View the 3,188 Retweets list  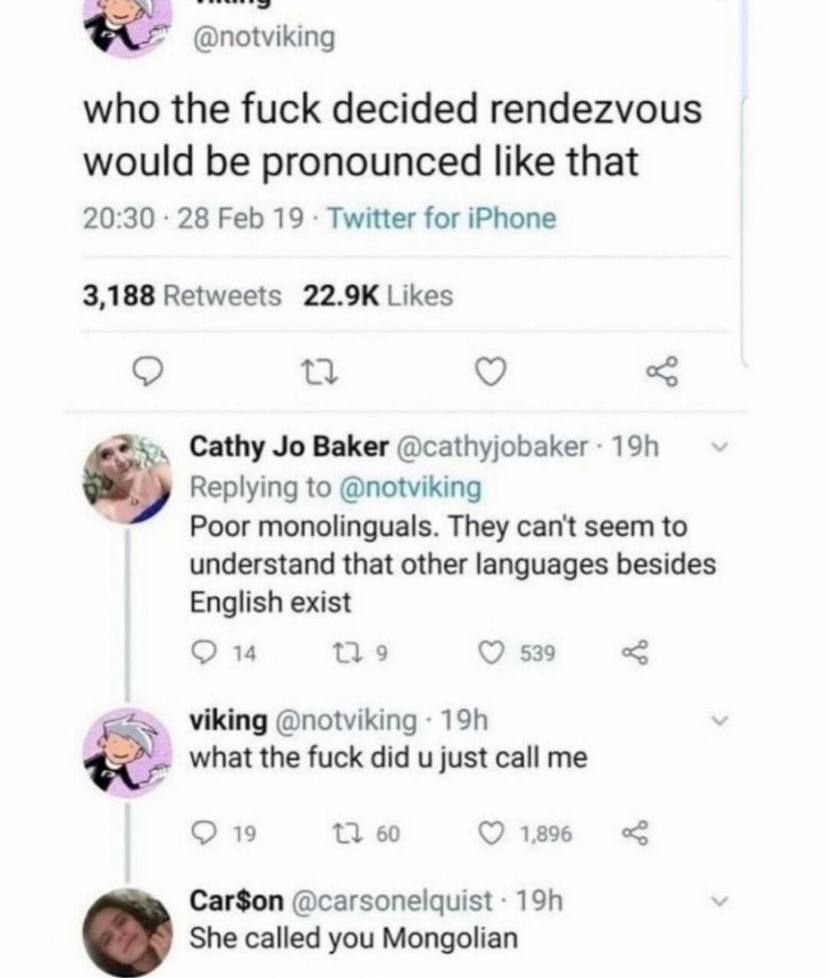[x=182, y=296]
